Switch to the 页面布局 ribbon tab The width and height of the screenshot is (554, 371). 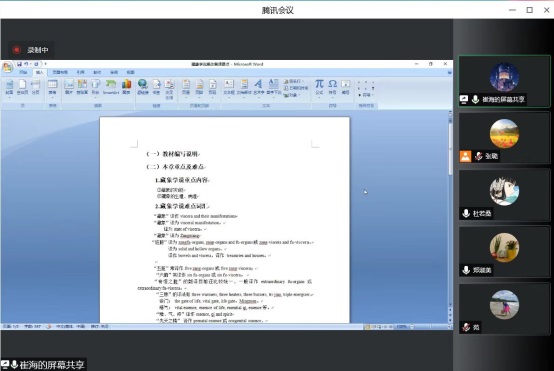point(60,72)
